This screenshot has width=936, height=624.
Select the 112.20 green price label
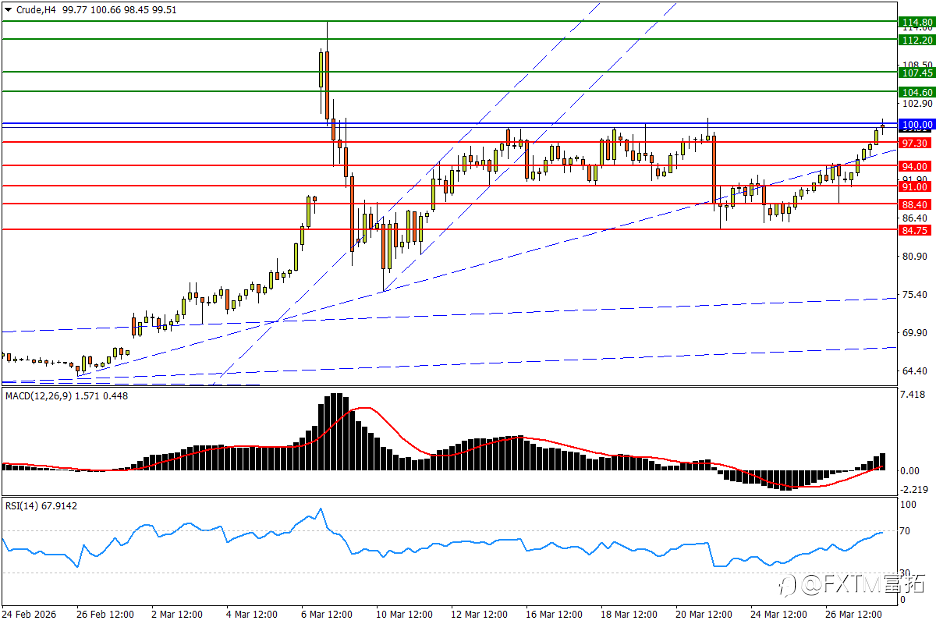point(917,40)
